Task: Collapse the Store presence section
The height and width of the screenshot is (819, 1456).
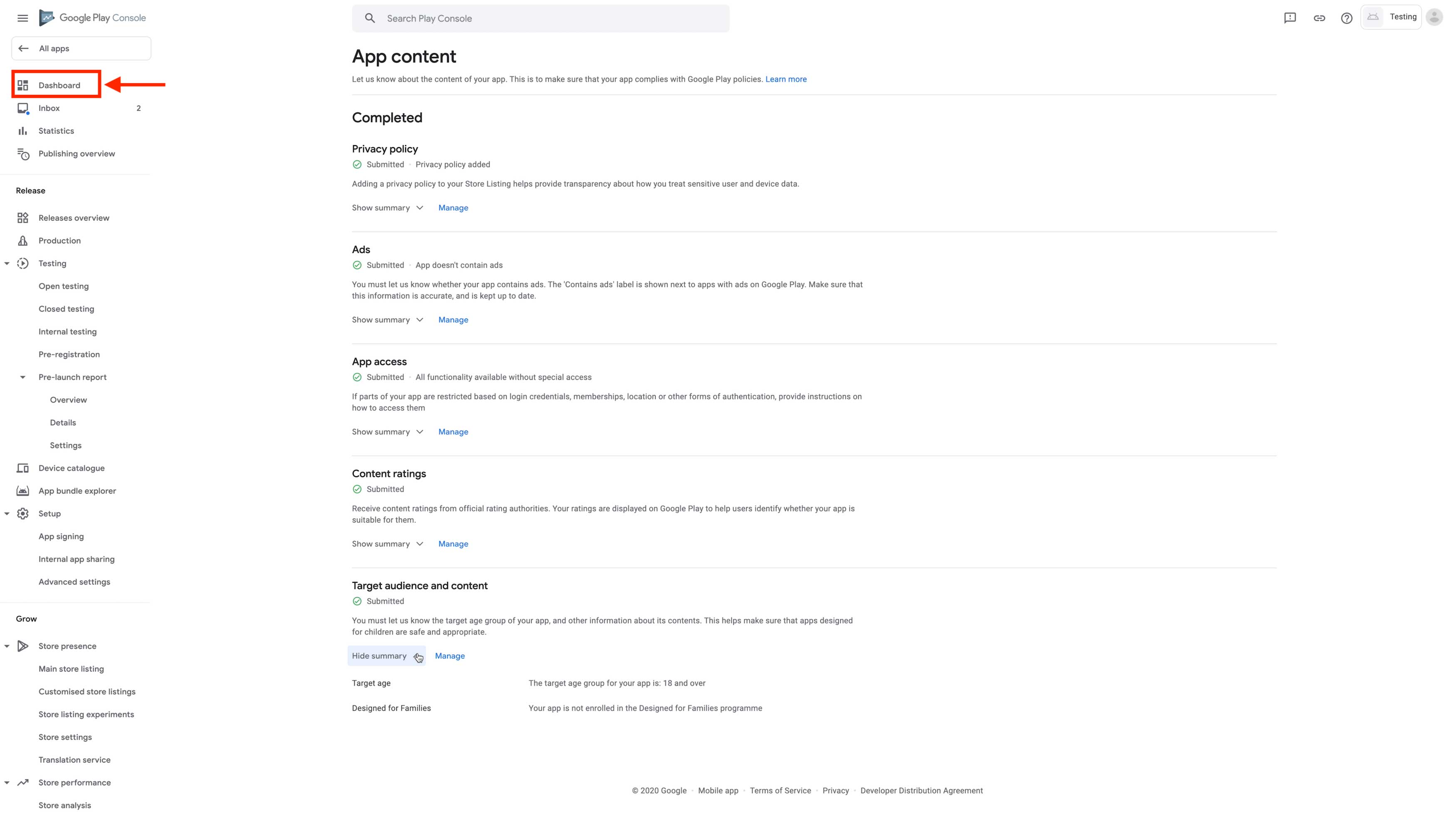Action: pos(7,646)
